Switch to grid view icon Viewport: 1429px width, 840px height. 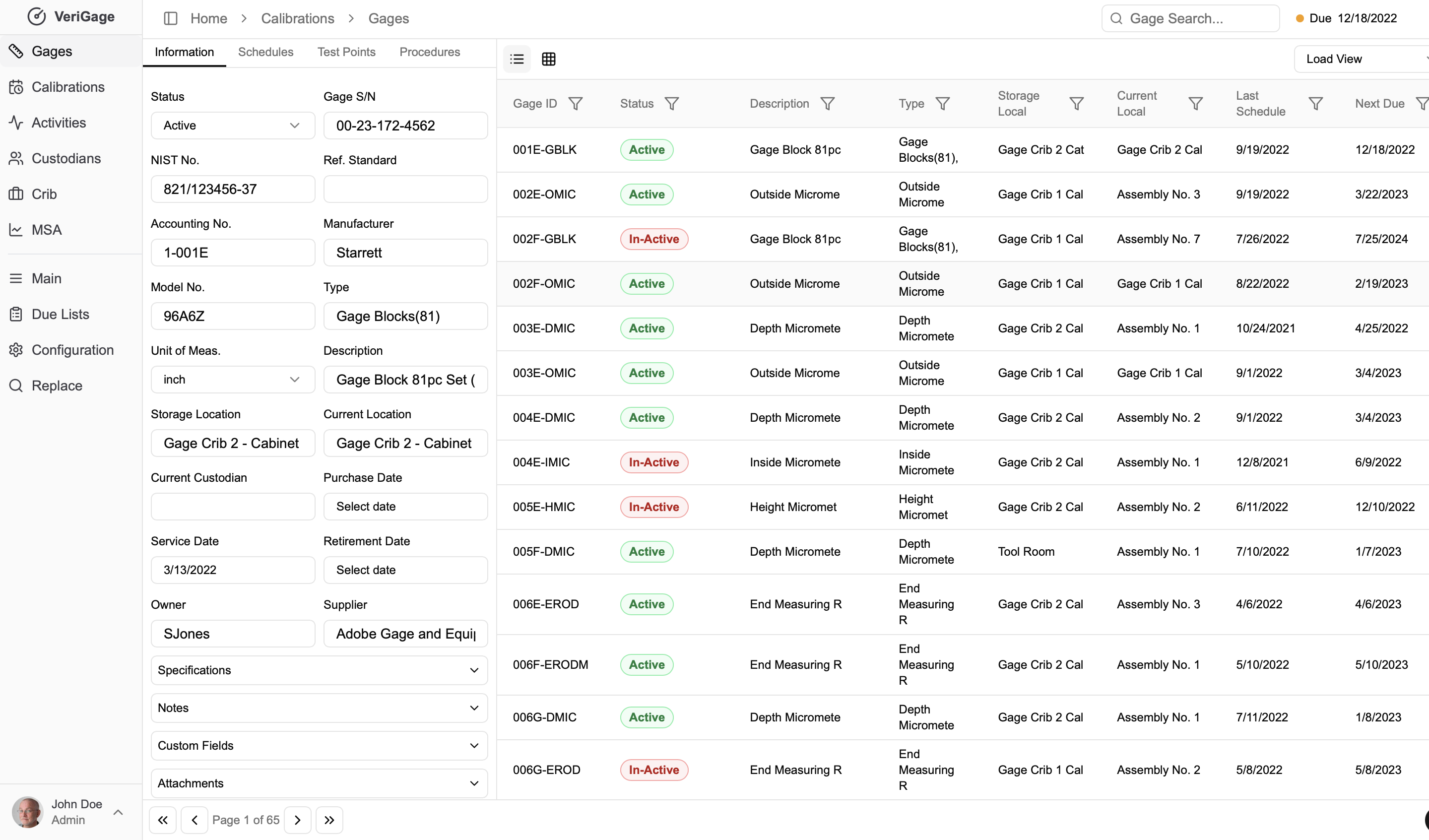(x=548, y=59)
